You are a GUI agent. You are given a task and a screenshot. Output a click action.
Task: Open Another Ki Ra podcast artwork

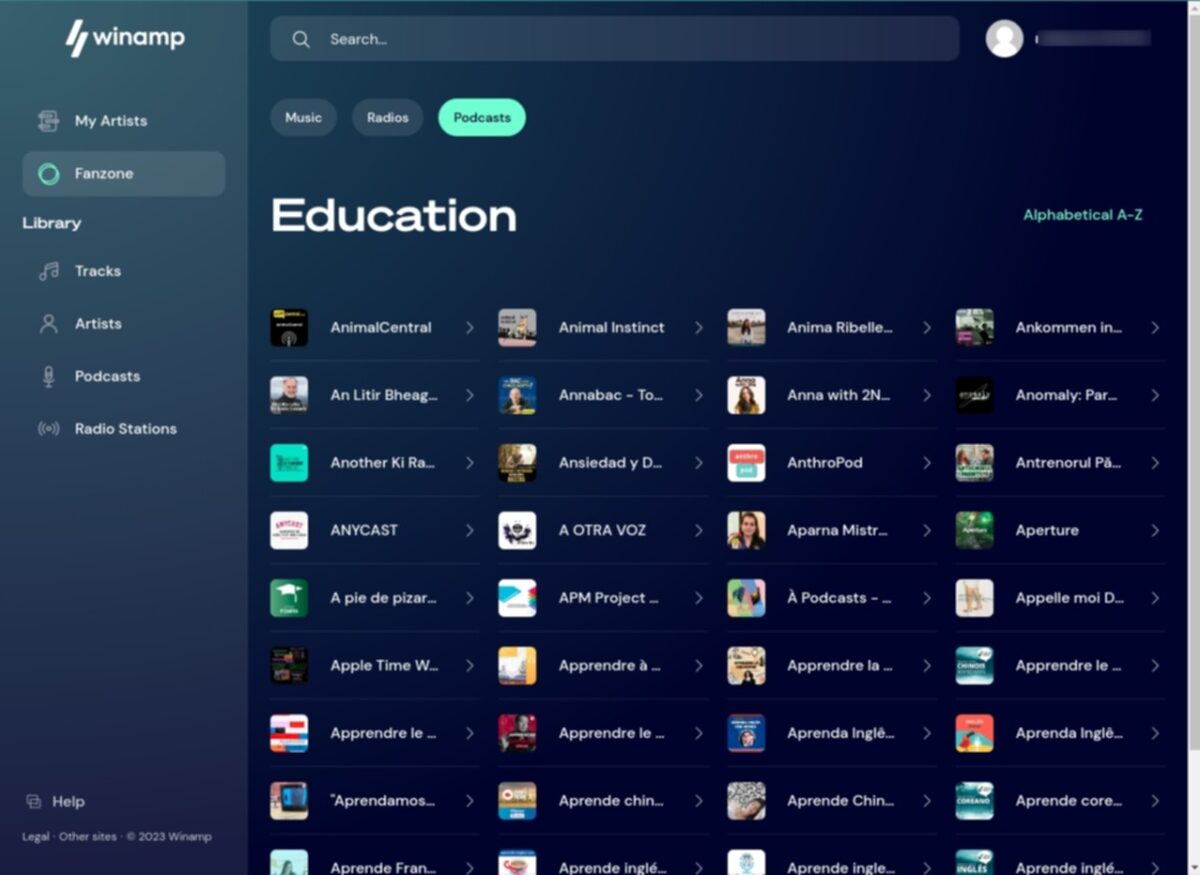coord(289,463)
